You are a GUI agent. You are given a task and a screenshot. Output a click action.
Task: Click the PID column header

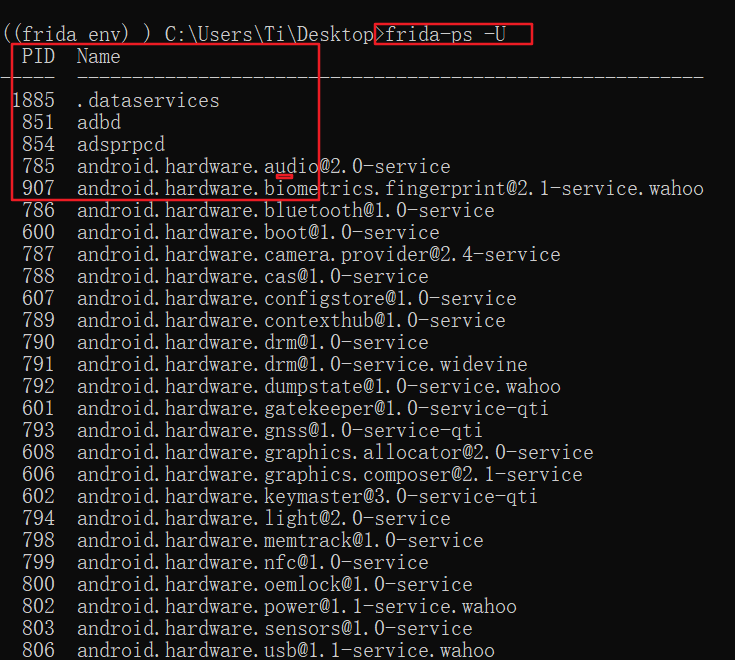coord(38,56)
